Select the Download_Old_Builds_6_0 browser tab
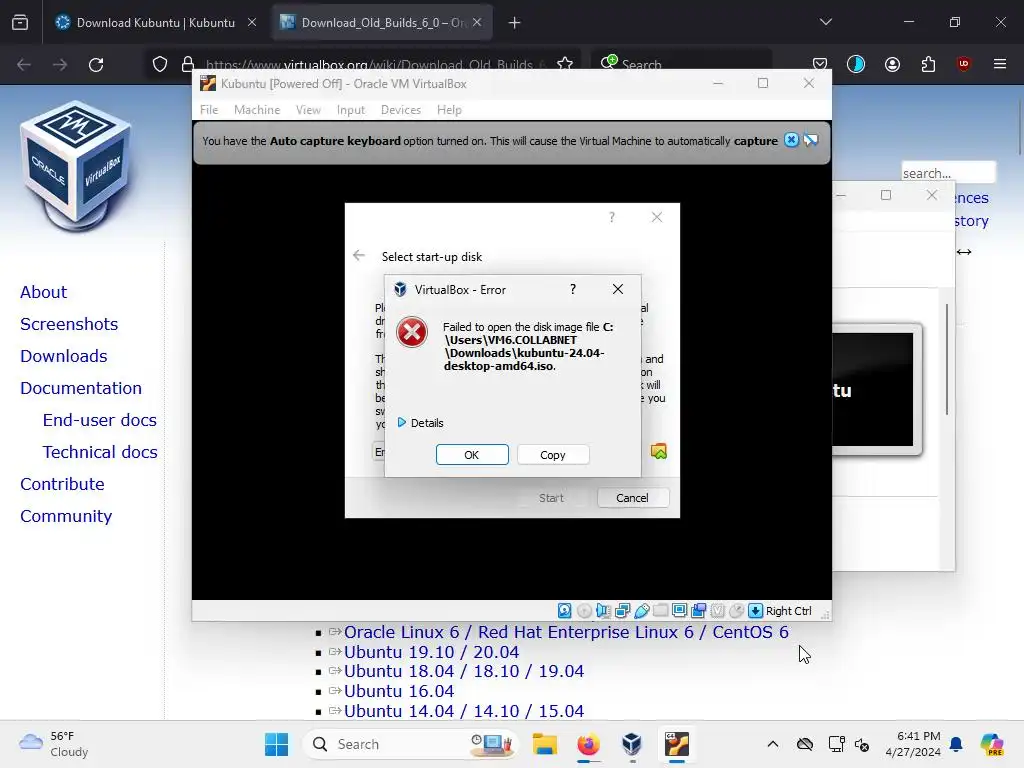1024x768 pixels. coord(383,23)
